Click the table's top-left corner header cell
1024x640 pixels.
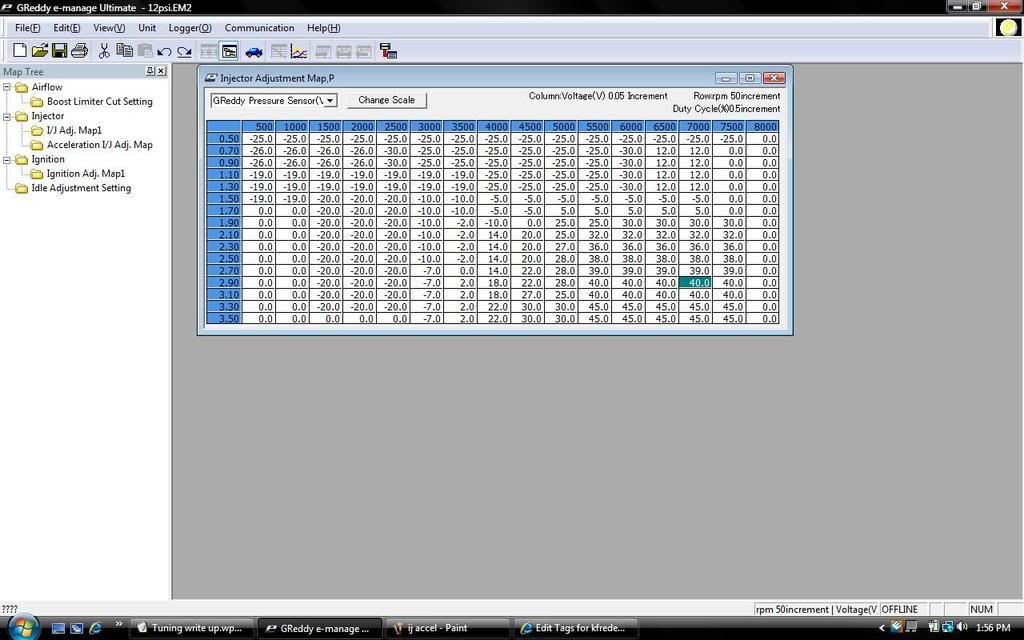click(x=224, y=126)
